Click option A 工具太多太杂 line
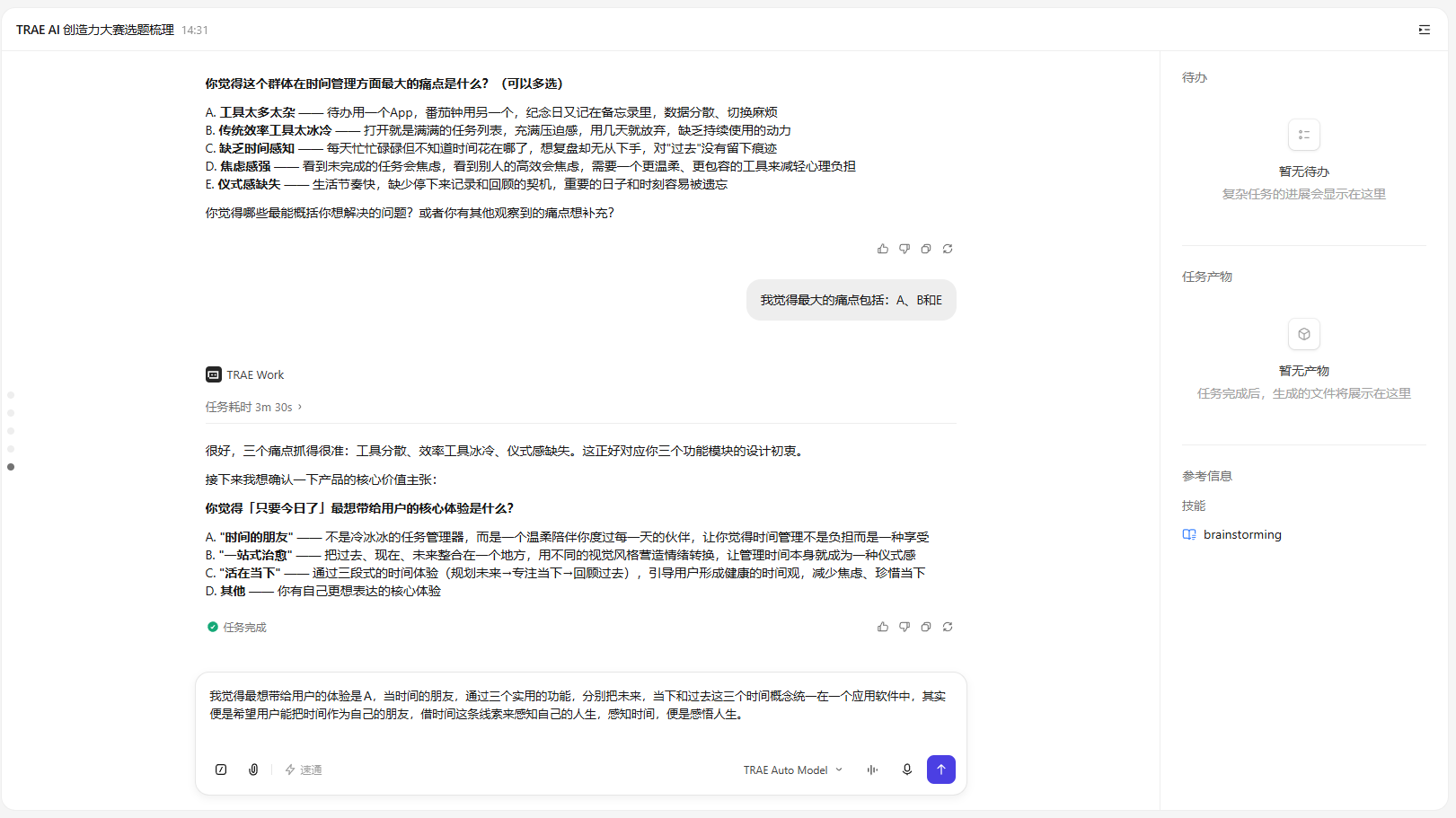The height and width of the screenshot is (818, 1456). [491, 112]
